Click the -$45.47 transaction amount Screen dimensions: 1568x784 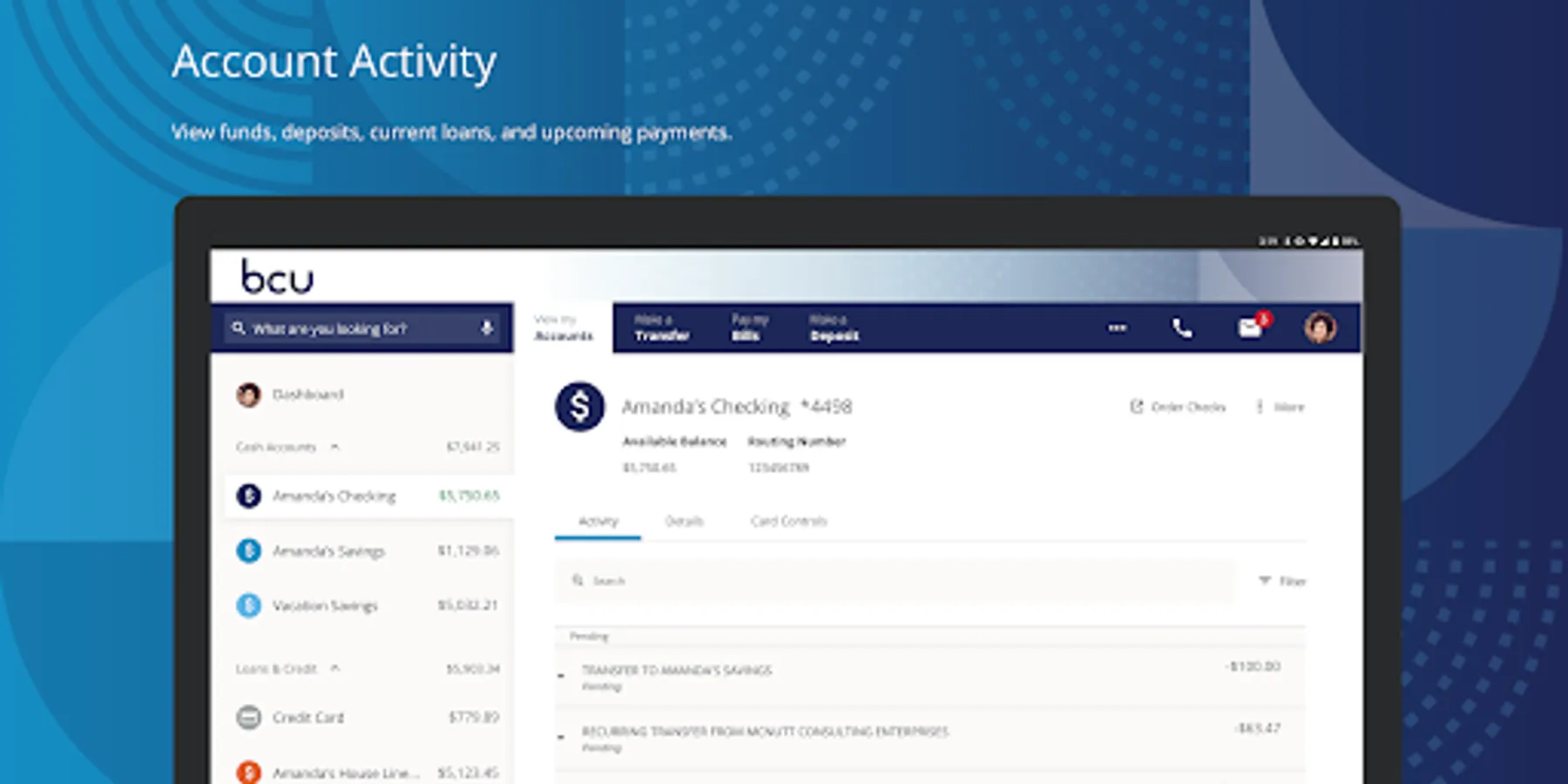[1257, 728]
